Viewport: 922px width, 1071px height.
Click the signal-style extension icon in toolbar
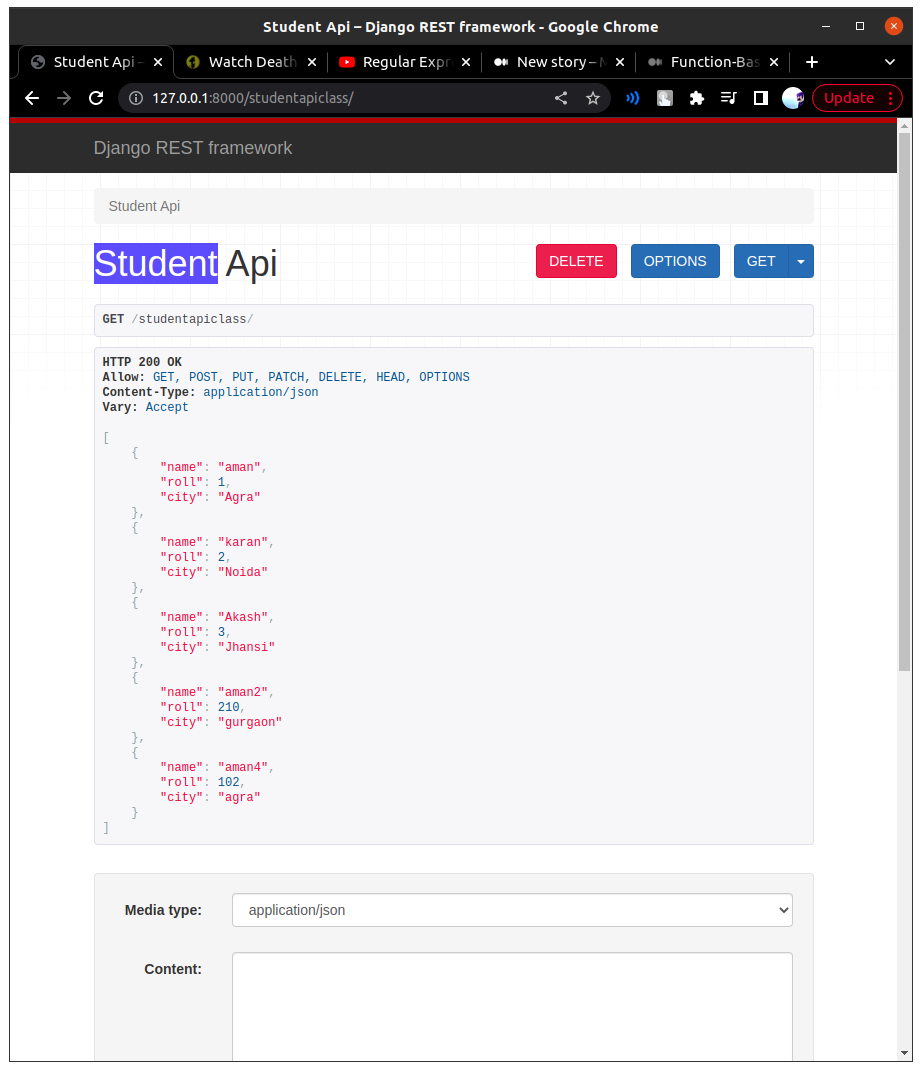coord(631,98)
